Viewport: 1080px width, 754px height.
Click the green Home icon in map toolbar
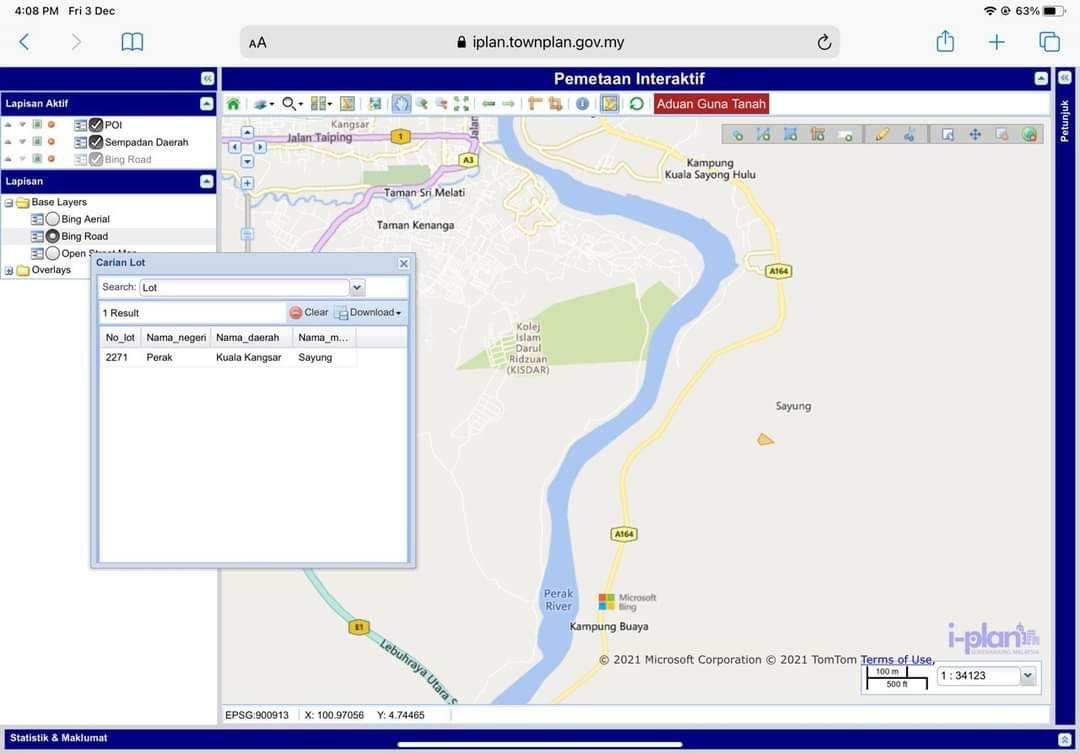233,104
